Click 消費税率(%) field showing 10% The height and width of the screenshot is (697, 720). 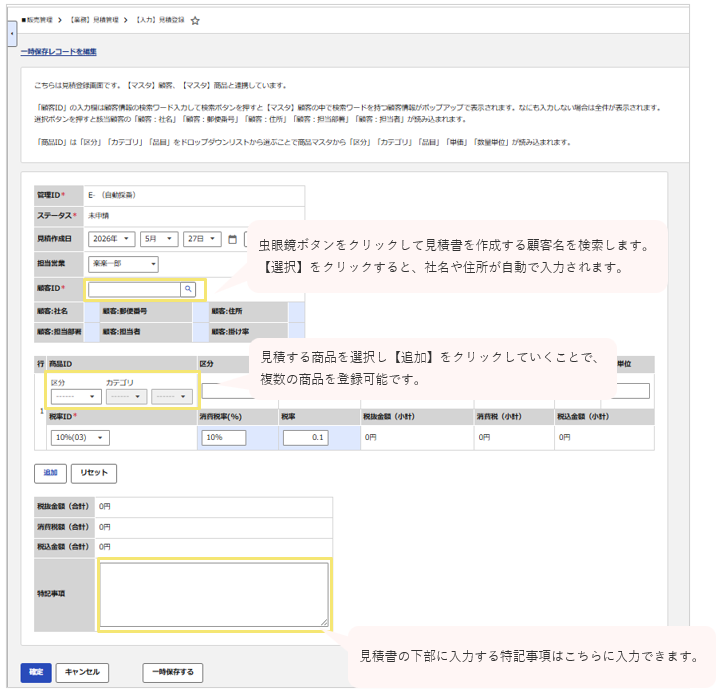click(224, 438)
